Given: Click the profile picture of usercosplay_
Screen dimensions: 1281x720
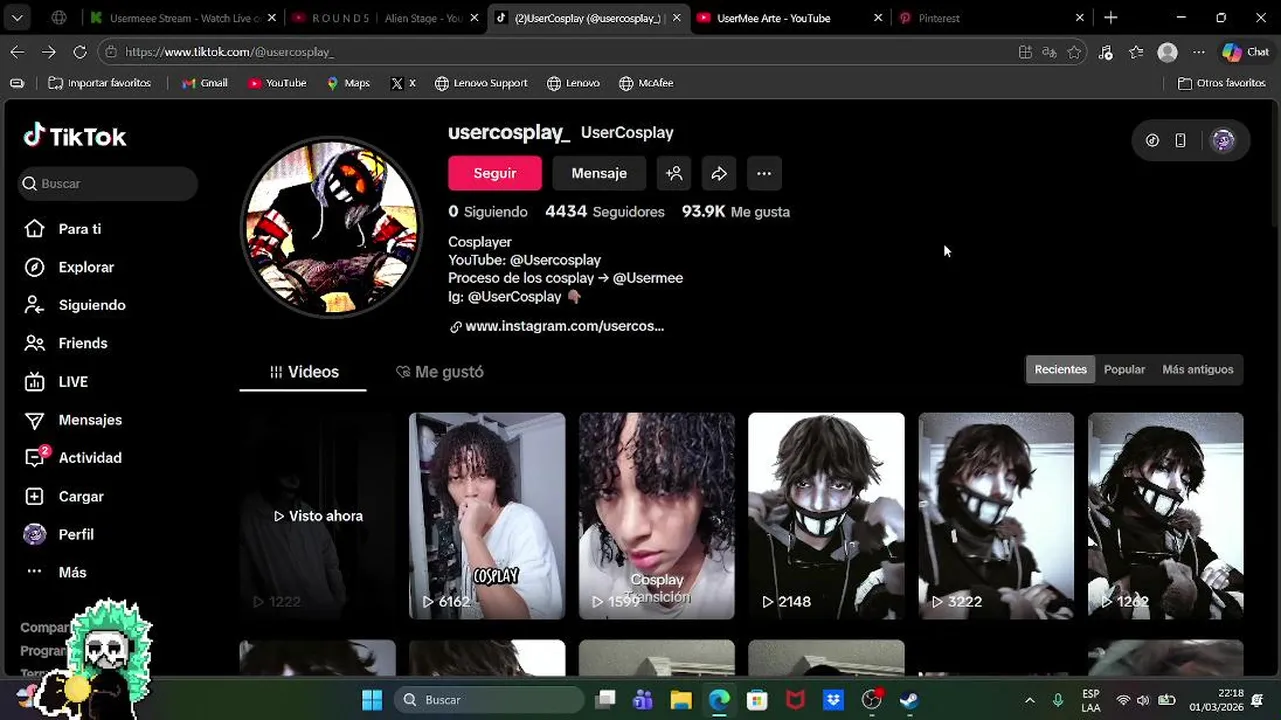Looking at the screenshot, I should click(x=332, y=228).
